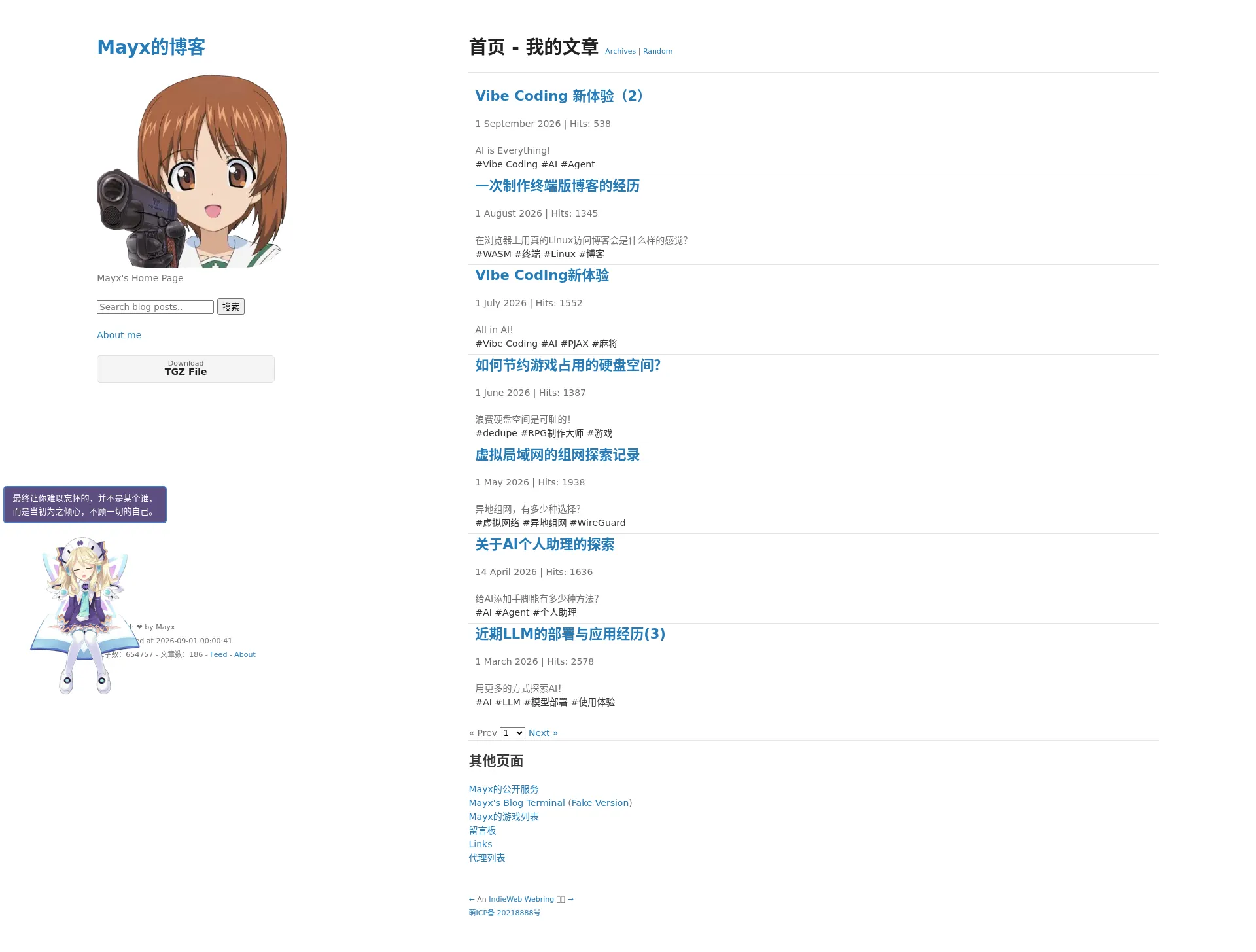Click text 'AI is Everything!'
Image resolution: width=1256 pixels, height=952 pixels.
pyautogui.click(x=513, y=150)
